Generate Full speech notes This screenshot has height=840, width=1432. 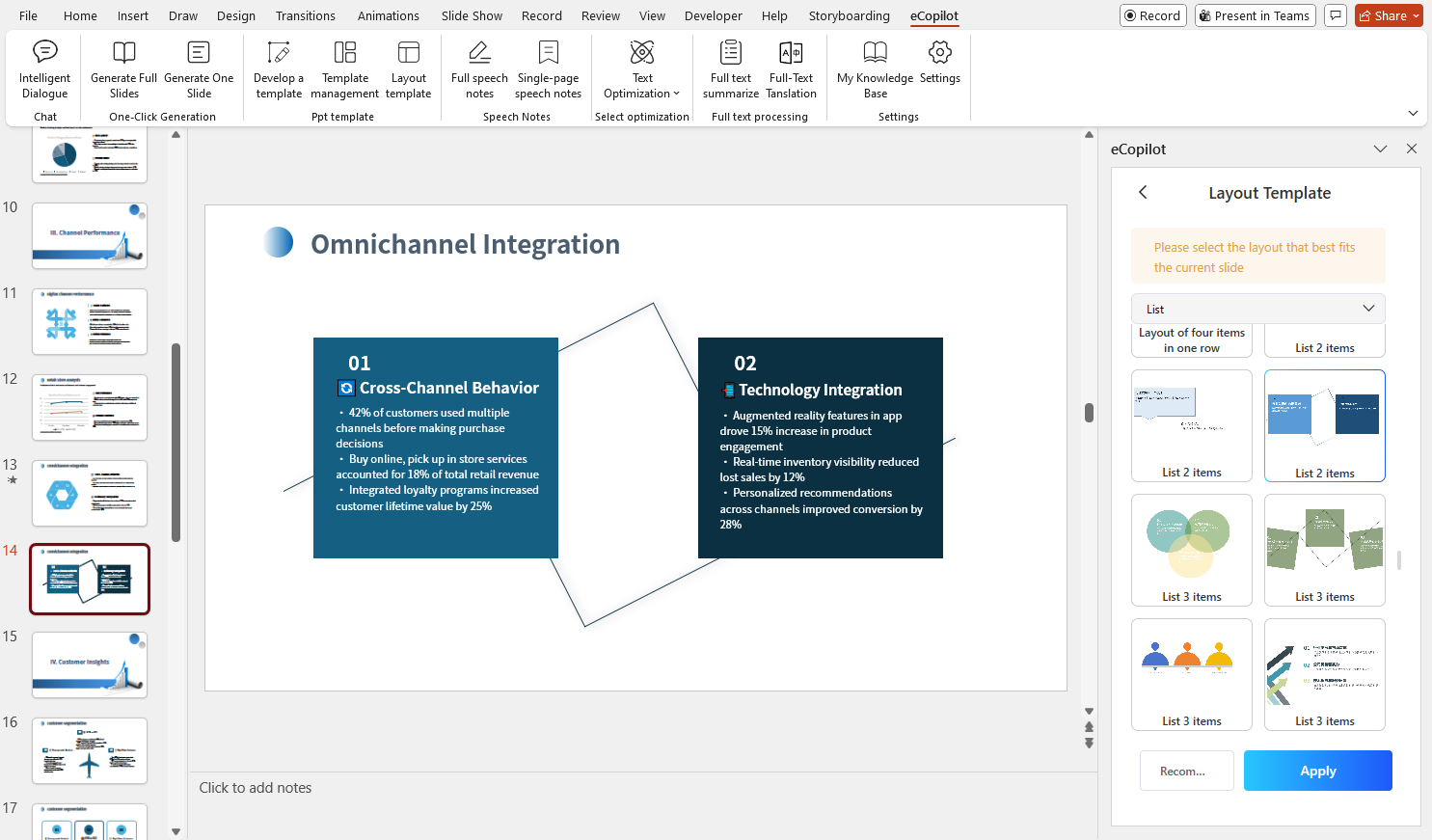(x=479, y=68)
